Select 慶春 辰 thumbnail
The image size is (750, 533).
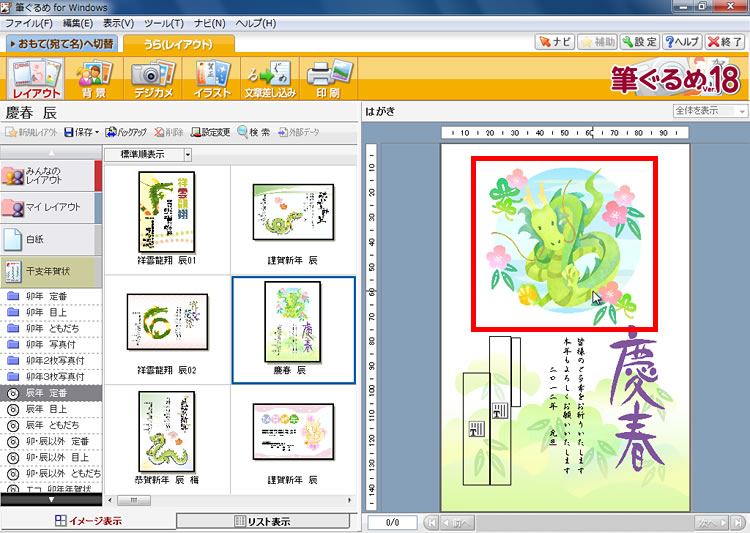pos(293,322)
